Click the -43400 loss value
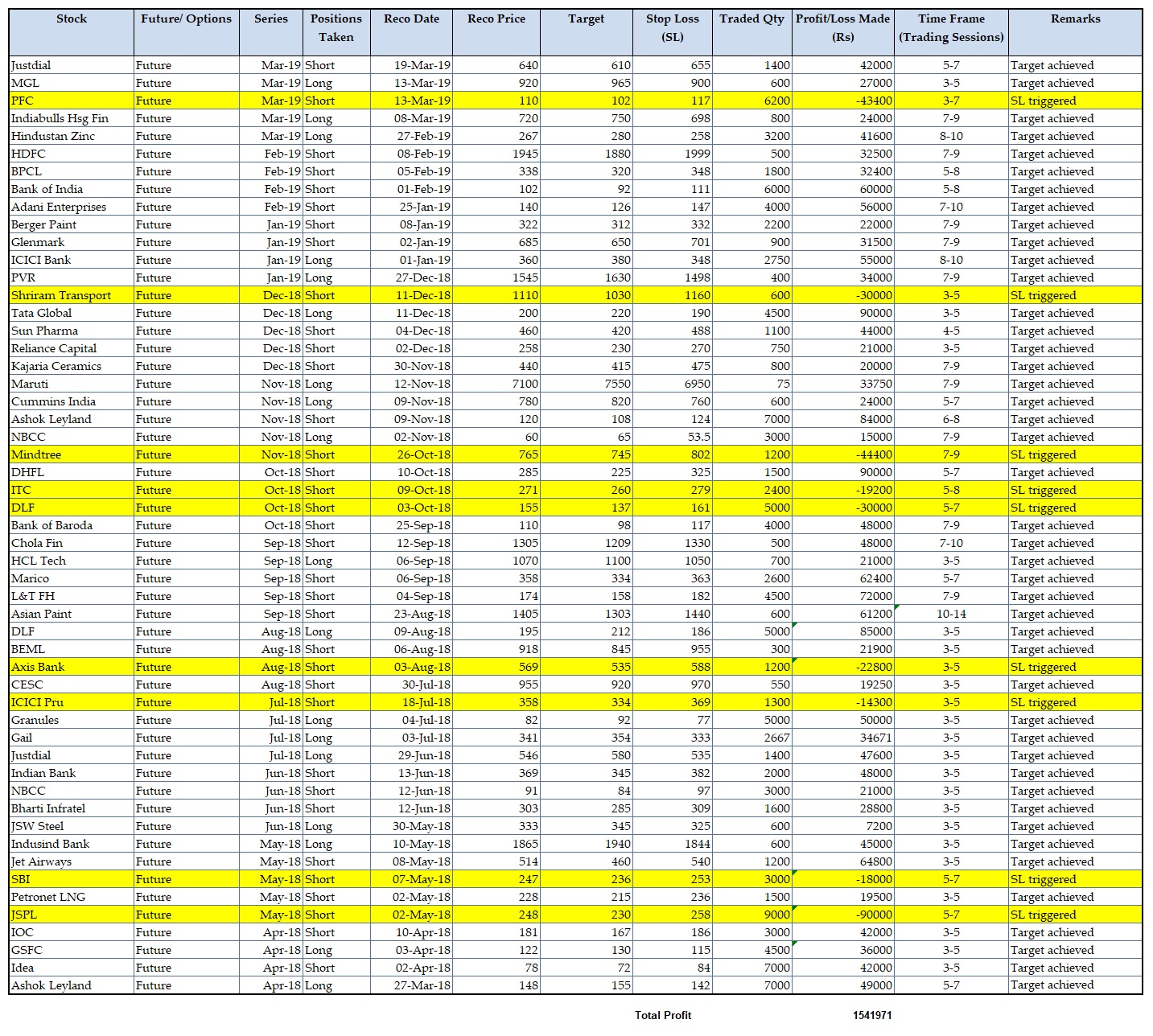1153x1036 pixels. (843, 101)
